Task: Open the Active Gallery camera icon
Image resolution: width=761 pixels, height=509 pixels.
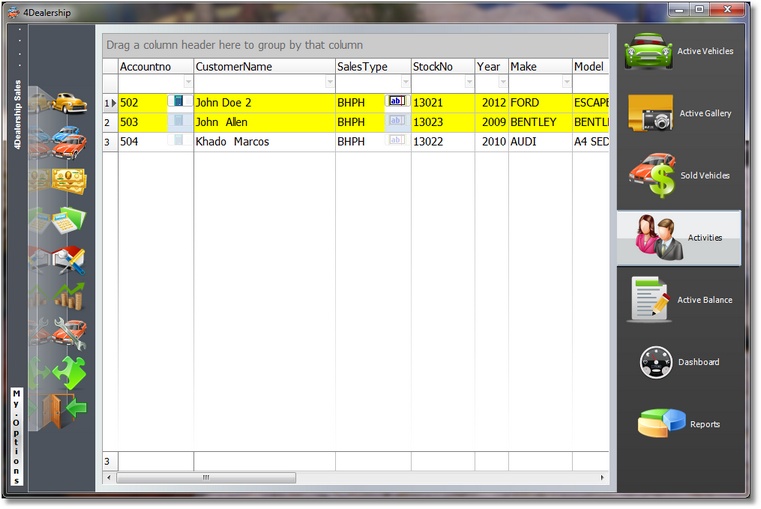Action: tap(650, 114)
